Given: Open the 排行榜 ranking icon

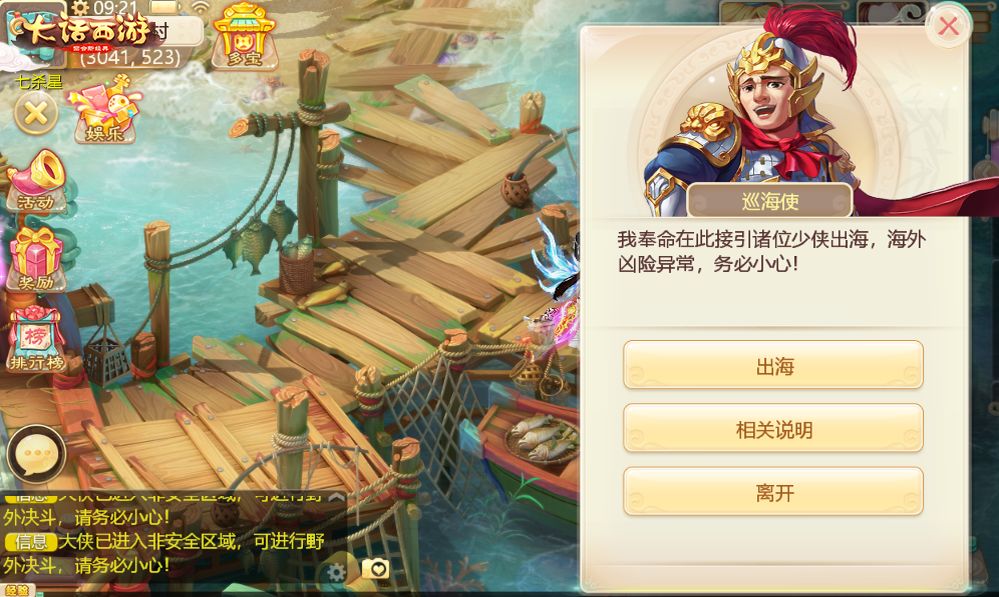Looking at the screenshot, I should coord(36,338).
